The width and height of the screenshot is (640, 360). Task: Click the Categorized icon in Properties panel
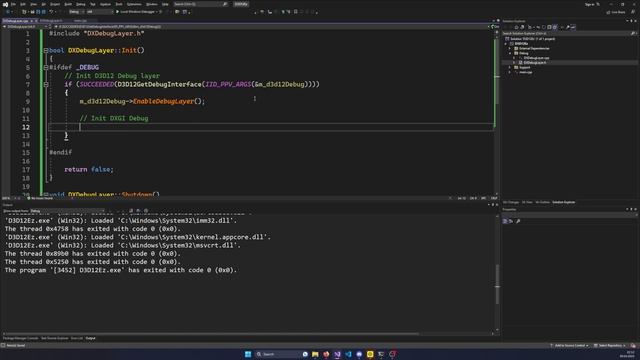pos(505,221)
